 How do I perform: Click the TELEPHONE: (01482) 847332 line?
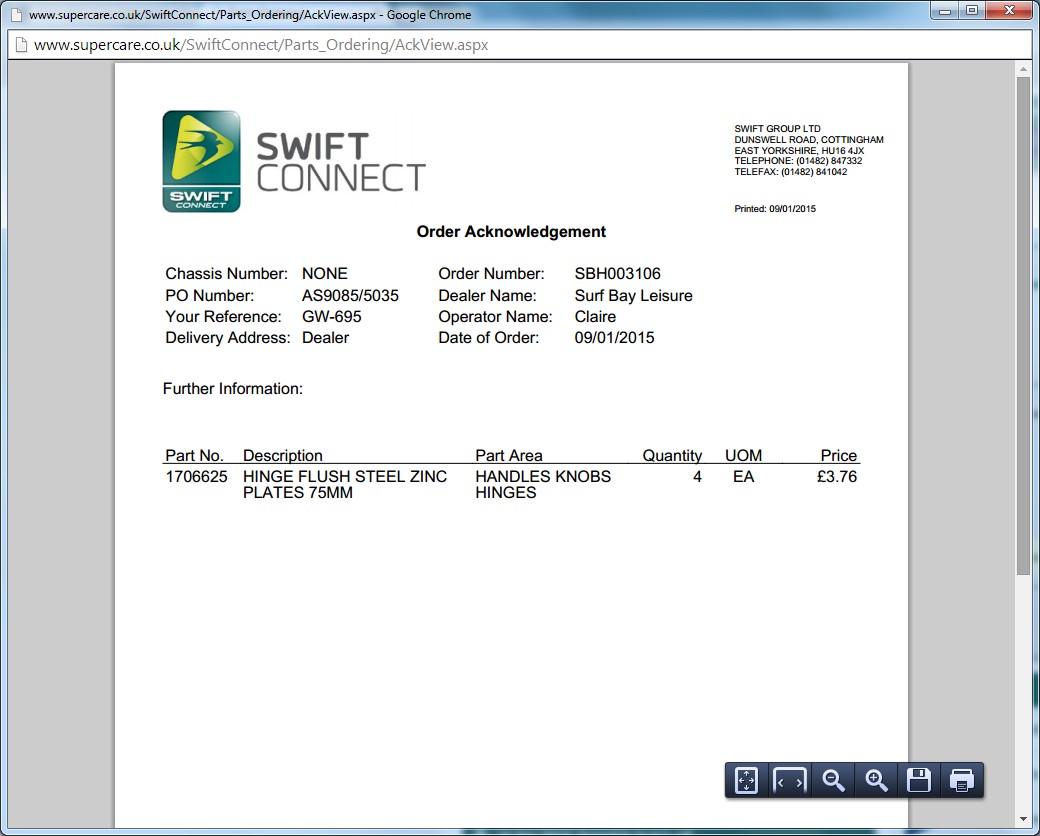pyautogui.click(x=798, y=161)
